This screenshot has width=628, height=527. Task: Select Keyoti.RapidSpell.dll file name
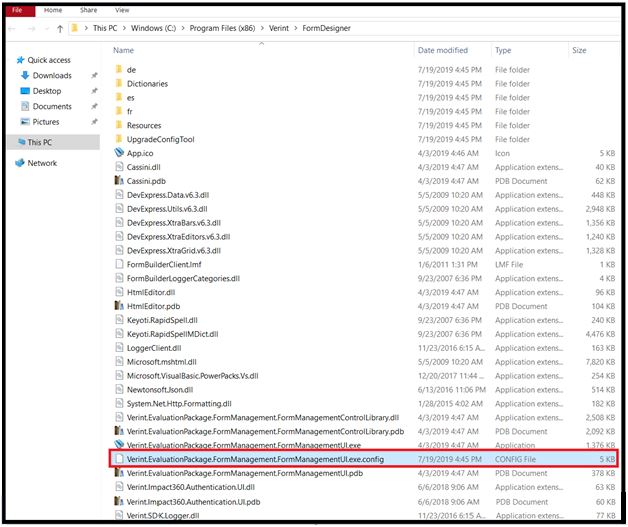162,320
